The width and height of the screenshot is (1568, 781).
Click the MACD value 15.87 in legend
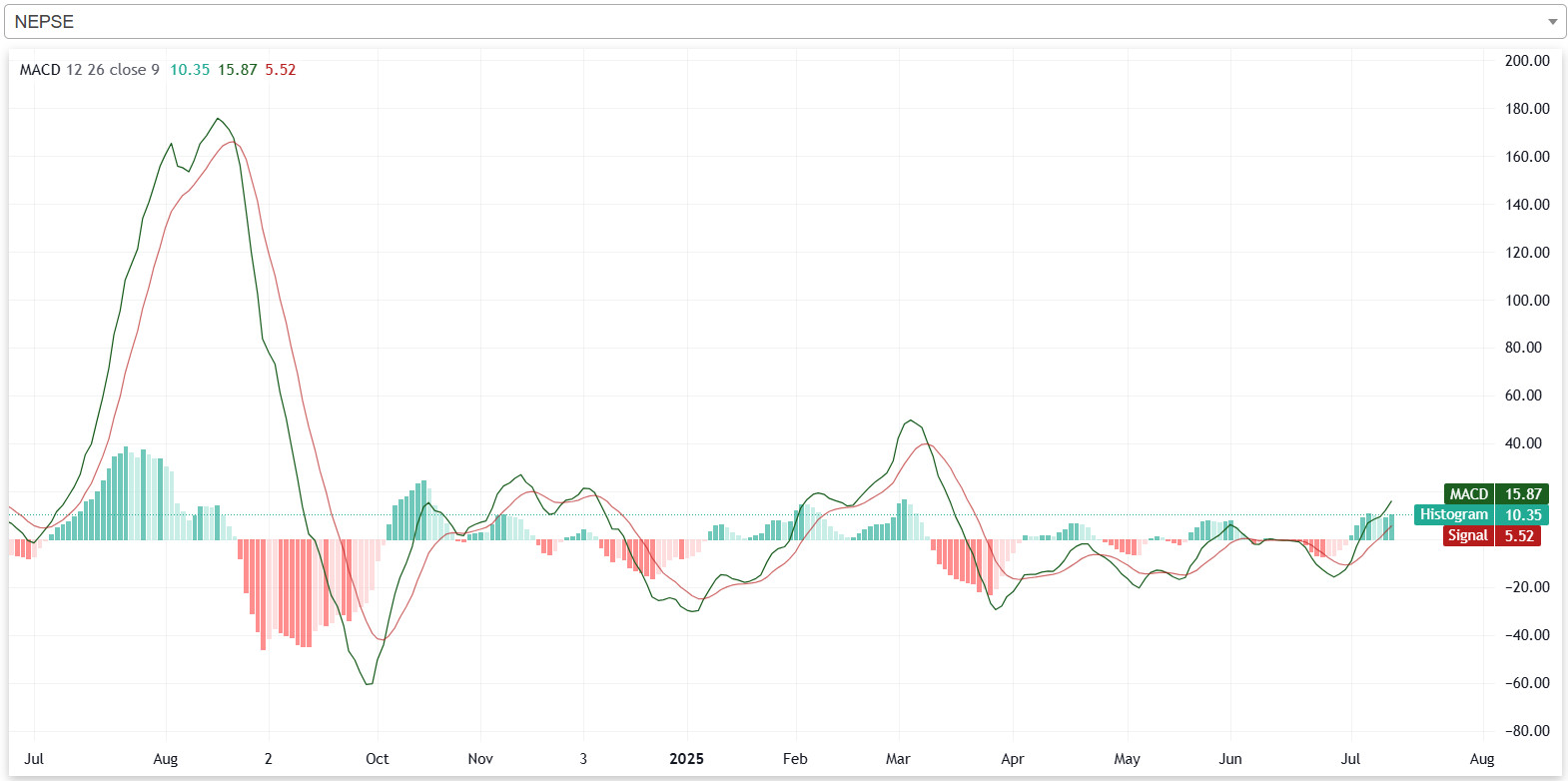pyautogui.click(x=238, y=70)
